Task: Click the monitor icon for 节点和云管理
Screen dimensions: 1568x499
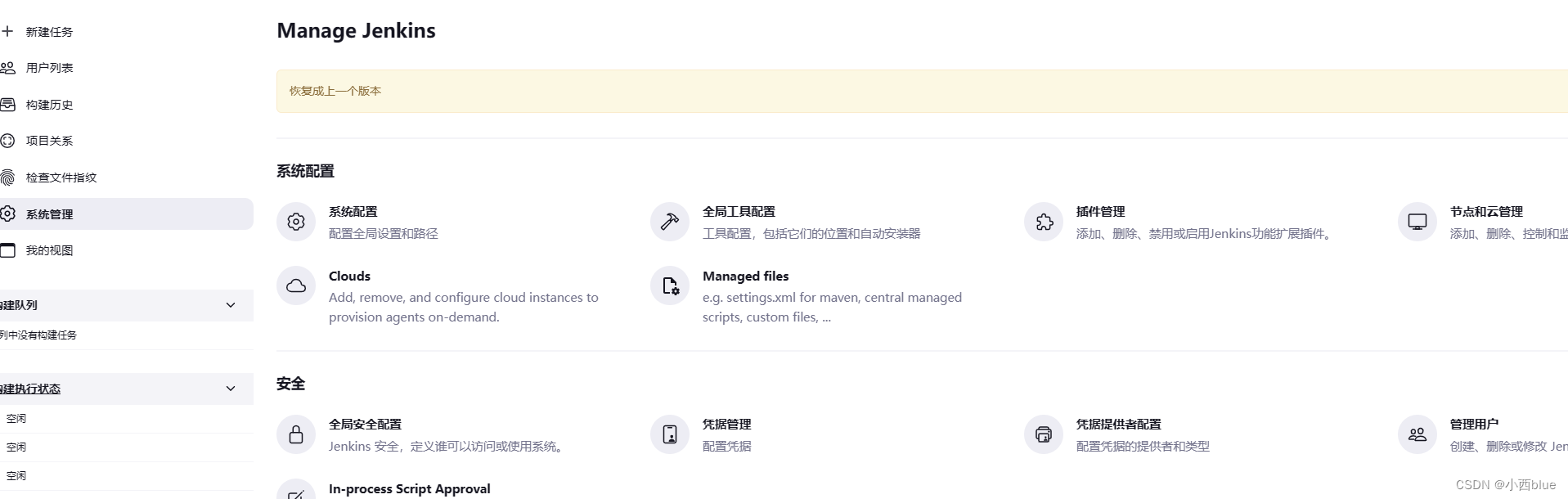Action: [1417, 222]
